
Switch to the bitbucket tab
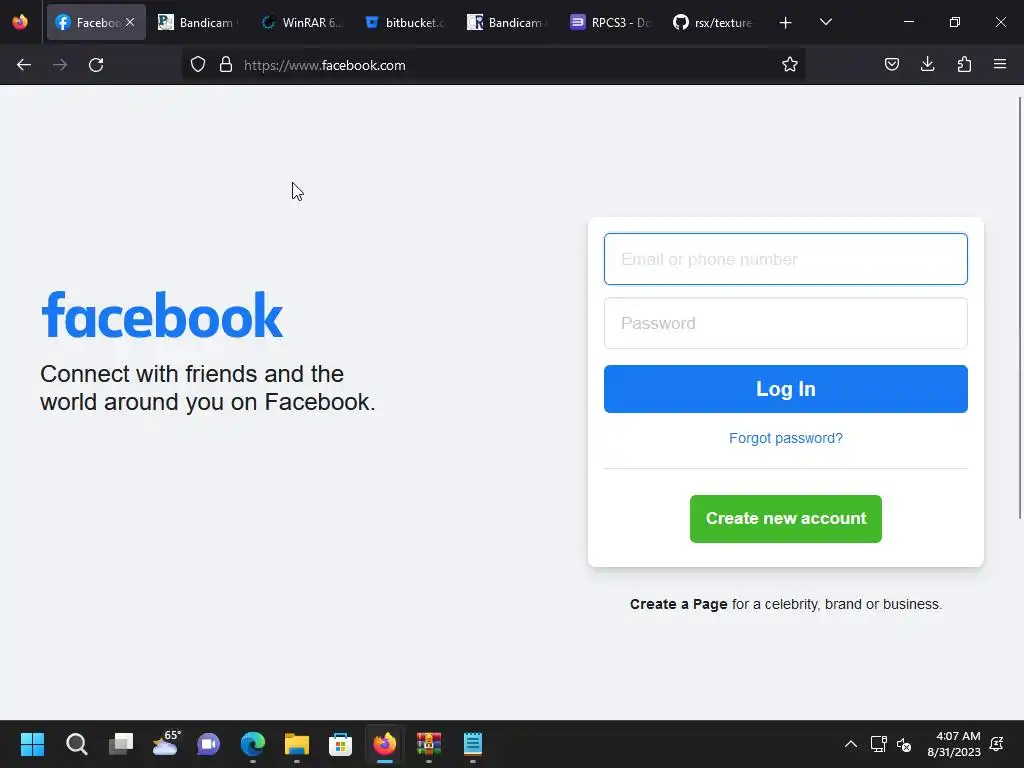(x=404, y=22)
